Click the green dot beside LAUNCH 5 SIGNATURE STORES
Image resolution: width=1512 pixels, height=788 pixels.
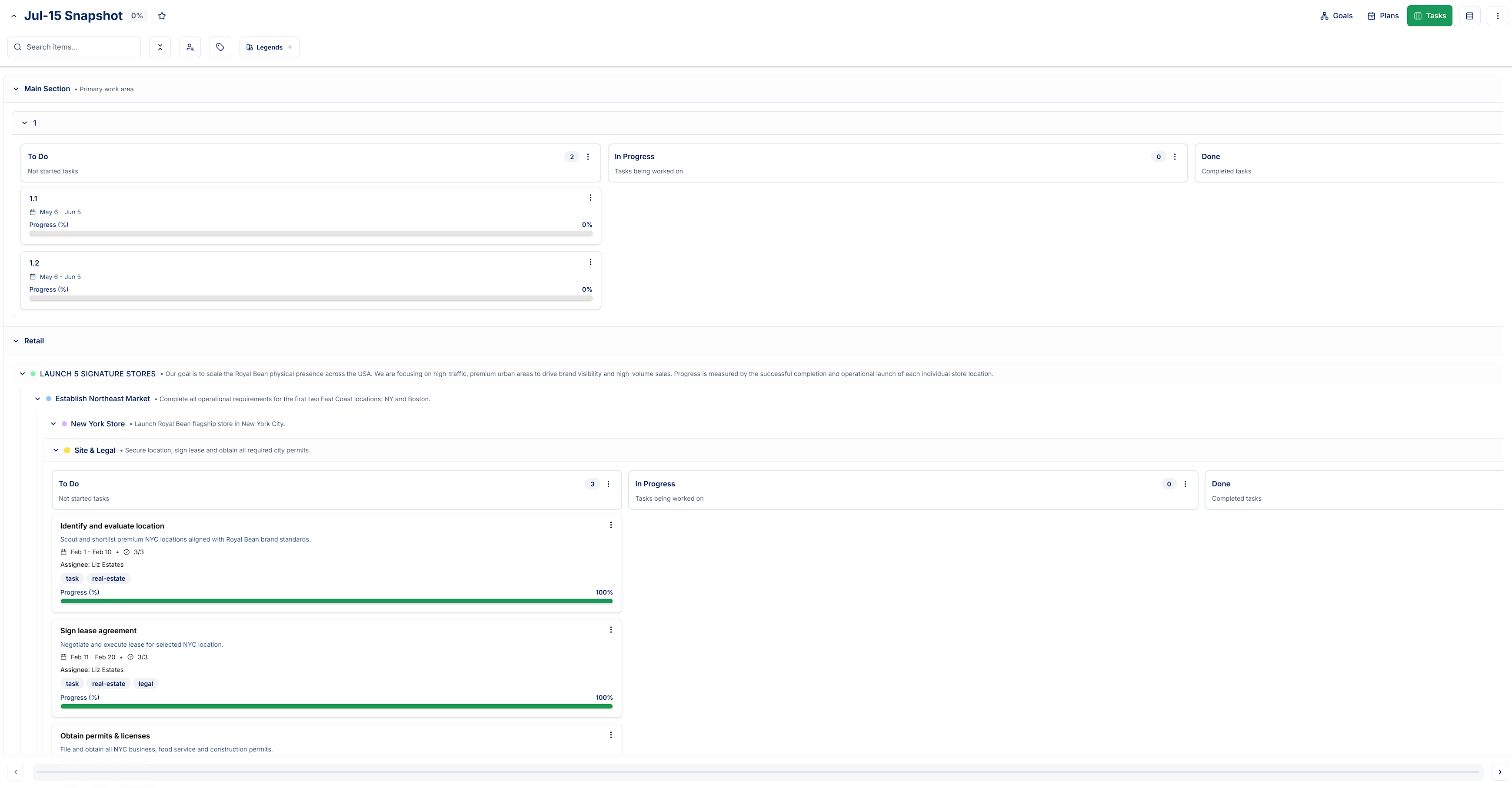(x=33, y=374)
